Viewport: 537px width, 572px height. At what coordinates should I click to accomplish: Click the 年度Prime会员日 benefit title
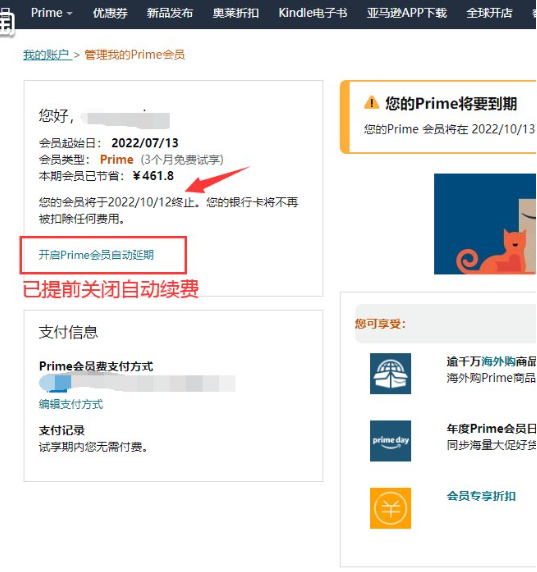(x=491, y=429)
